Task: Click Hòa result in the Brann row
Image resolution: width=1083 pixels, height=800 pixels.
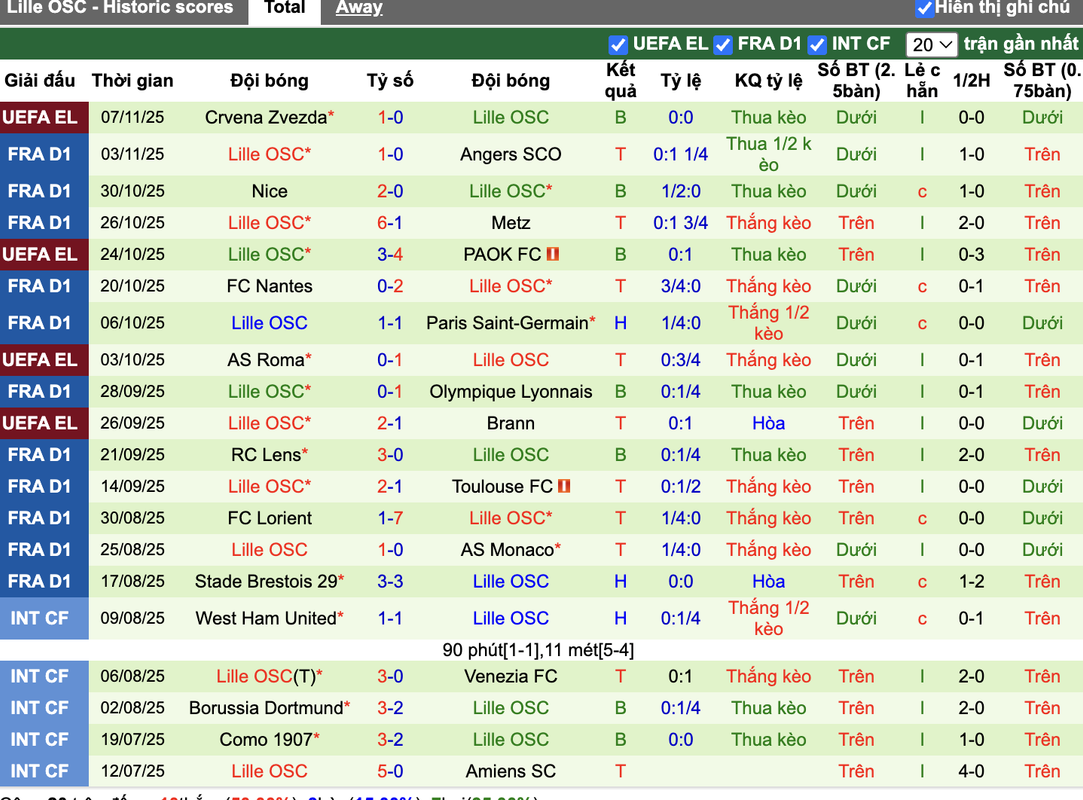Action: [x=768, y=423]
